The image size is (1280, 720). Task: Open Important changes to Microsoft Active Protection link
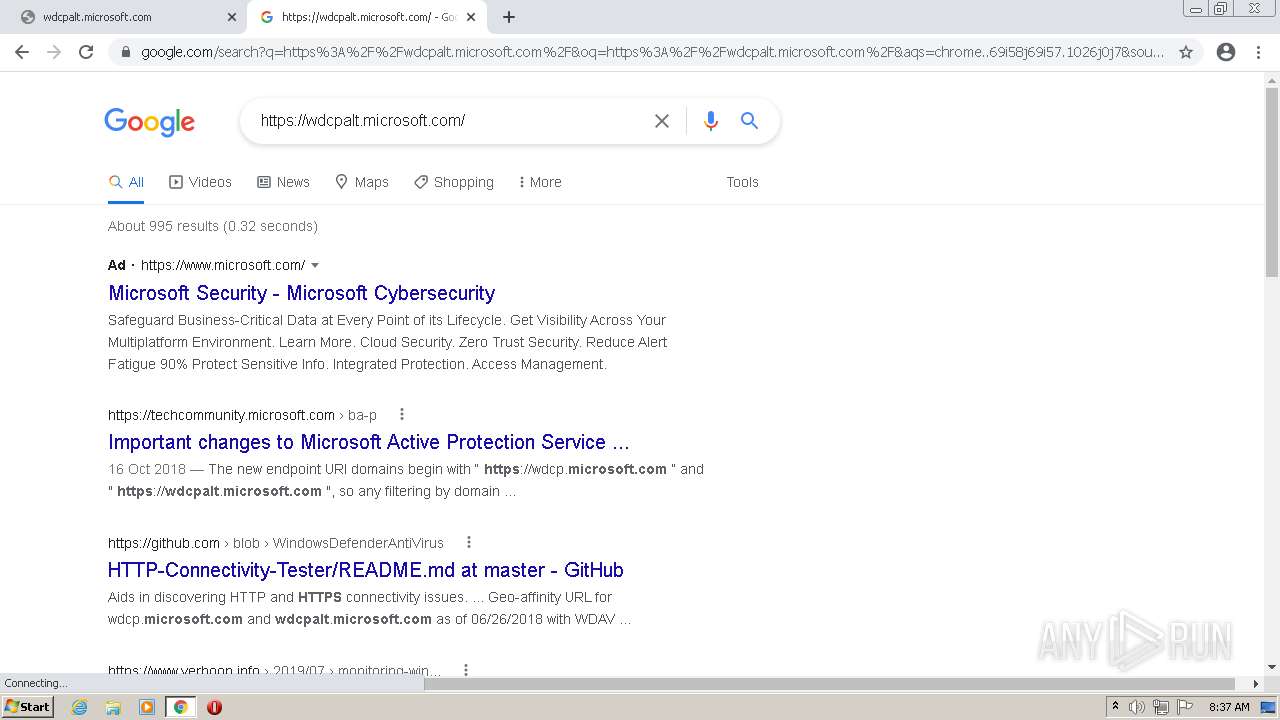point(369,442)
